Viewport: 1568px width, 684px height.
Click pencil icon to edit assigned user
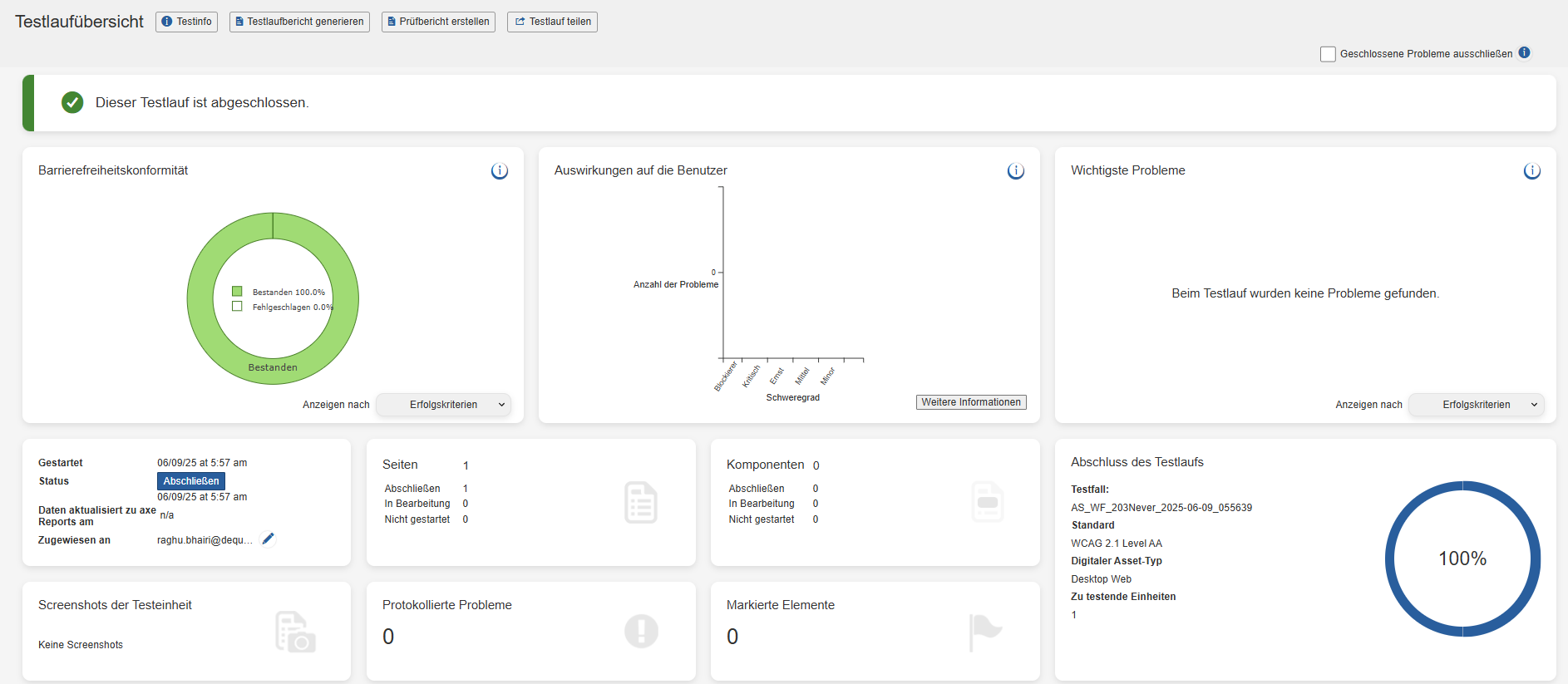[268, 539]
